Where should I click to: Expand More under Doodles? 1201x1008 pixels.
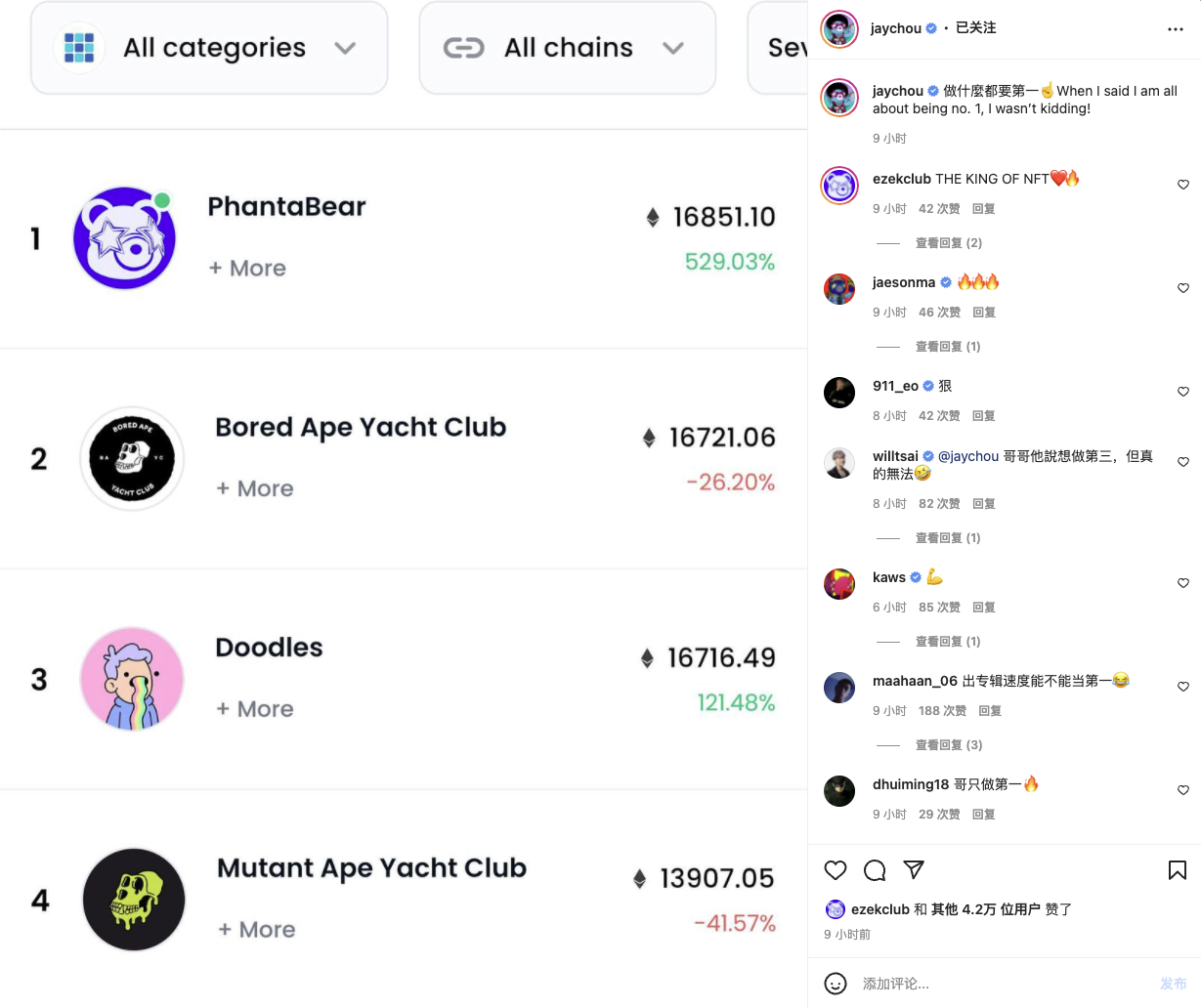pos(255,709)
